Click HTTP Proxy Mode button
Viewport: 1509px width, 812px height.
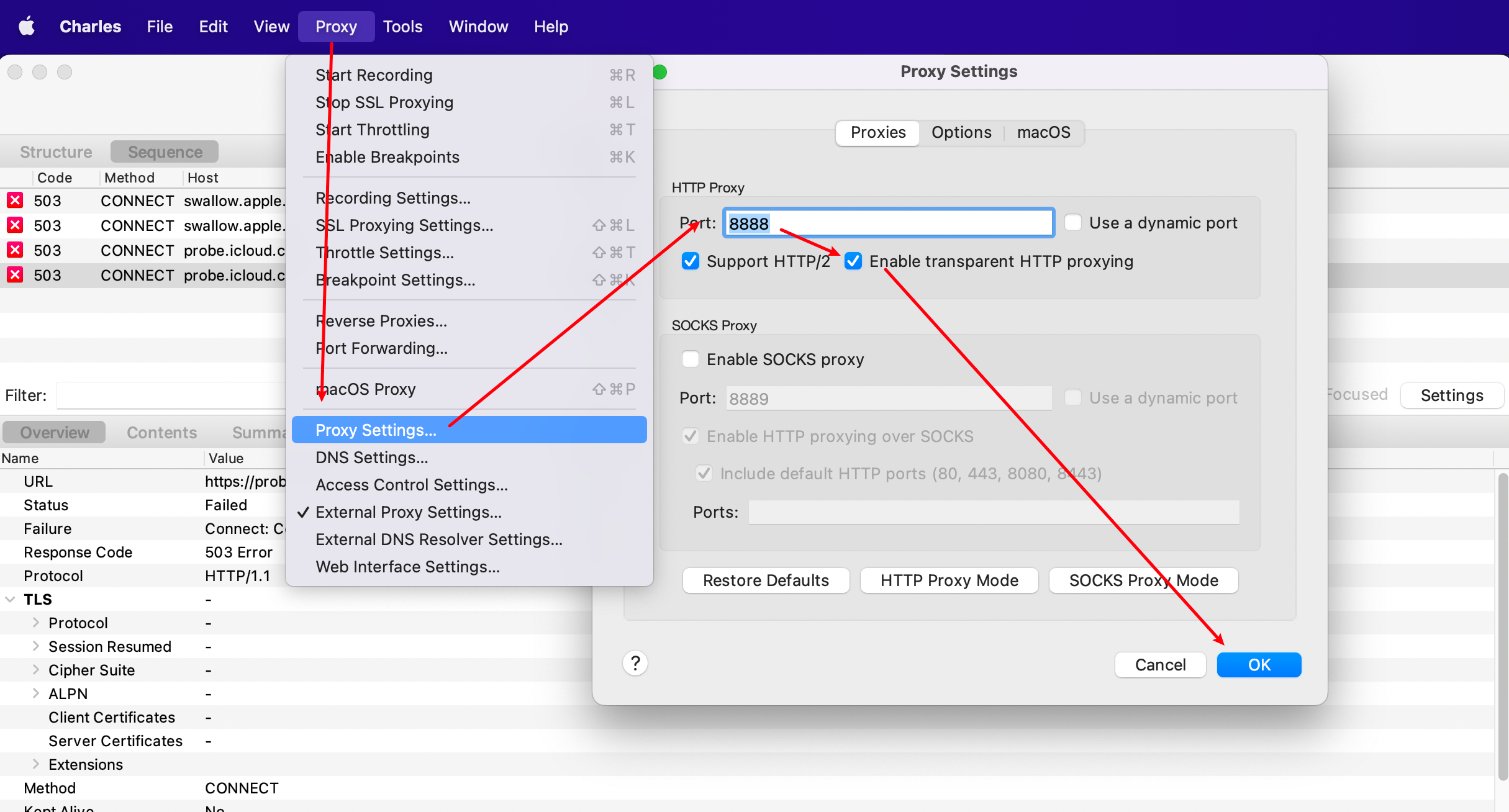pyautogui.click(x=949, y=580)
